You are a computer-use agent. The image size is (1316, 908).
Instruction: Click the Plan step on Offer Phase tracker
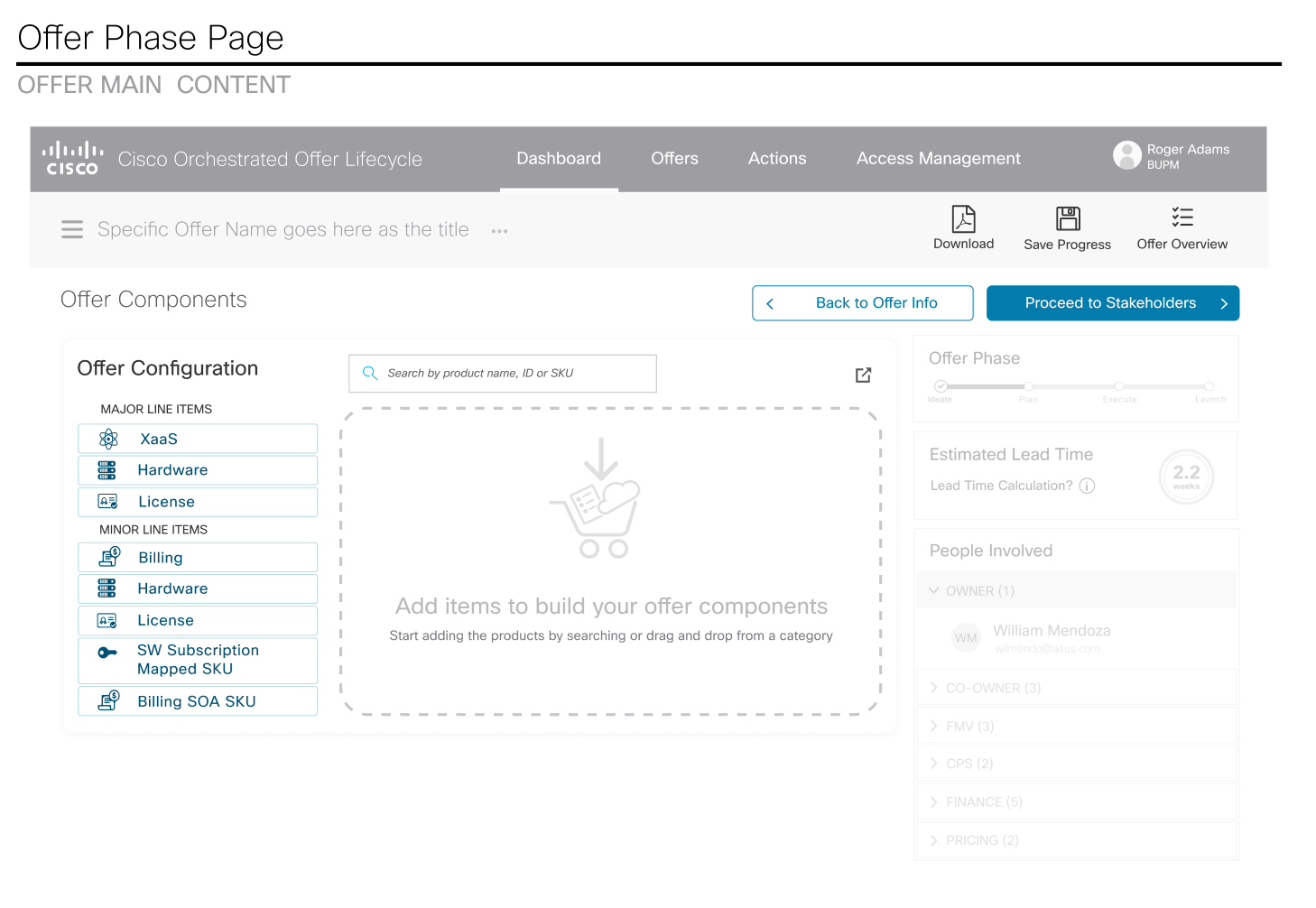pos(1028,386)
